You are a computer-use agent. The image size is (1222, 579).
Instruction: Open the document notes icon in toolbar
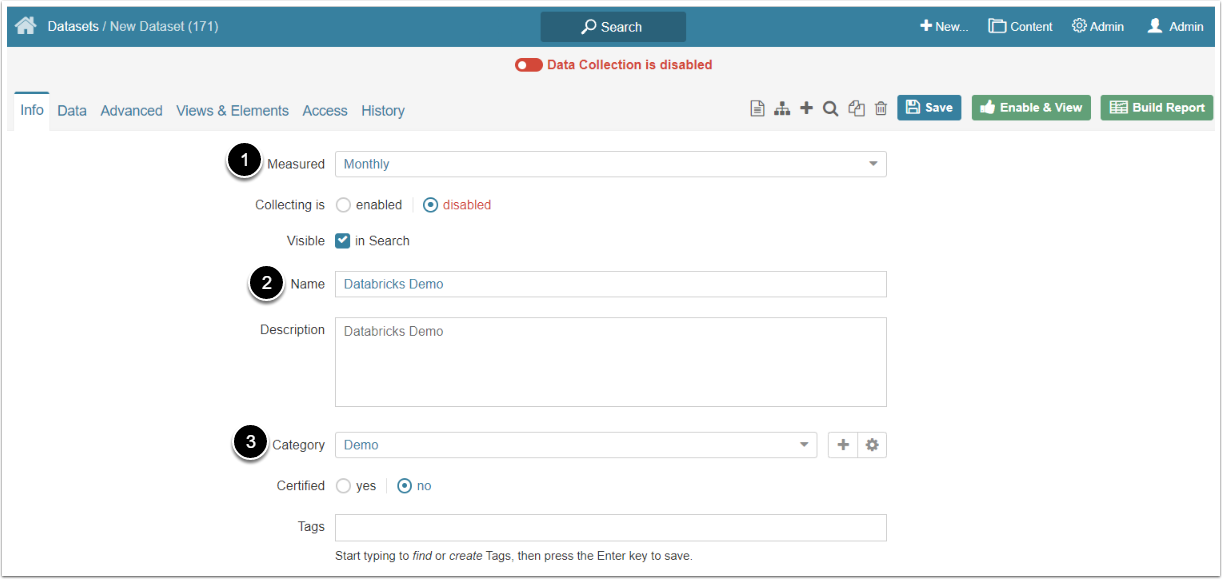(x=758, y=108)
